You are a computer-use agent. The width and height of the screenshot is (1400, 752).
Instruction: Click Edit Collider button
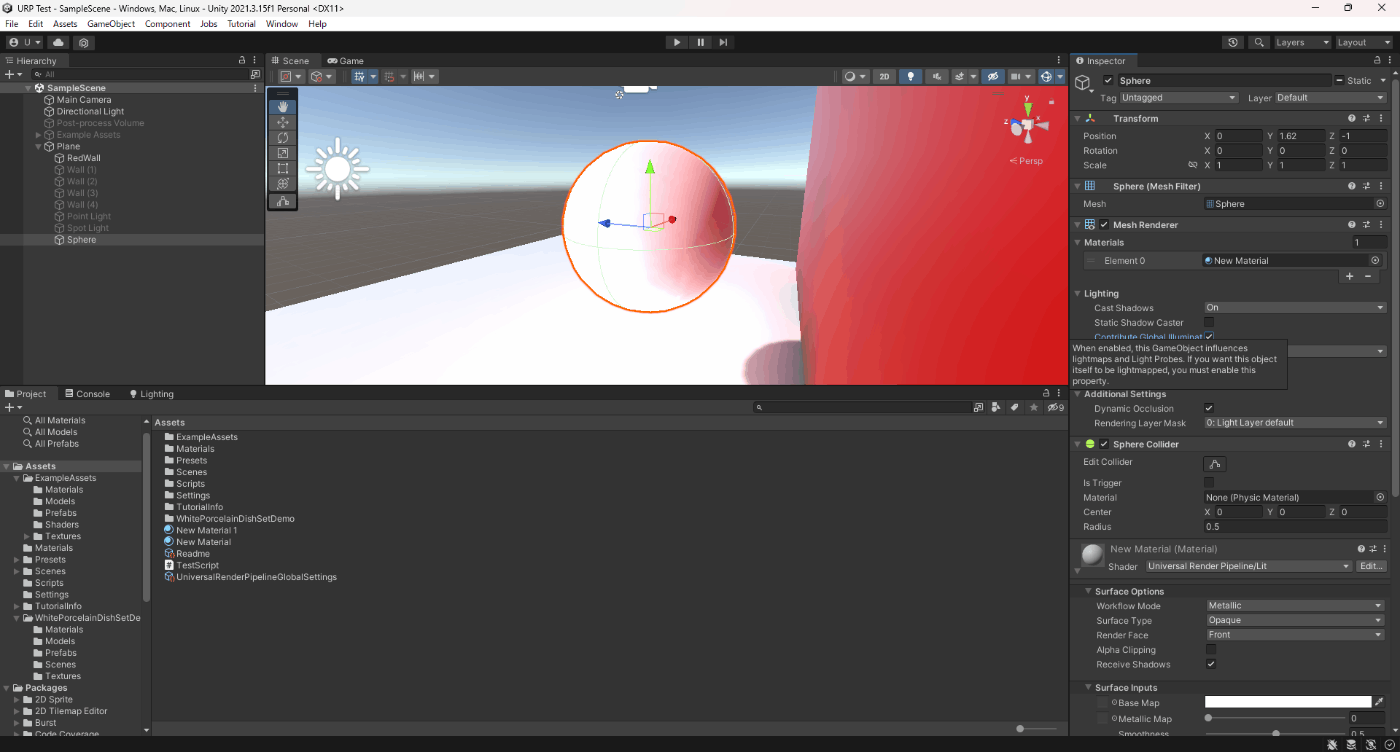point(1215,464)
